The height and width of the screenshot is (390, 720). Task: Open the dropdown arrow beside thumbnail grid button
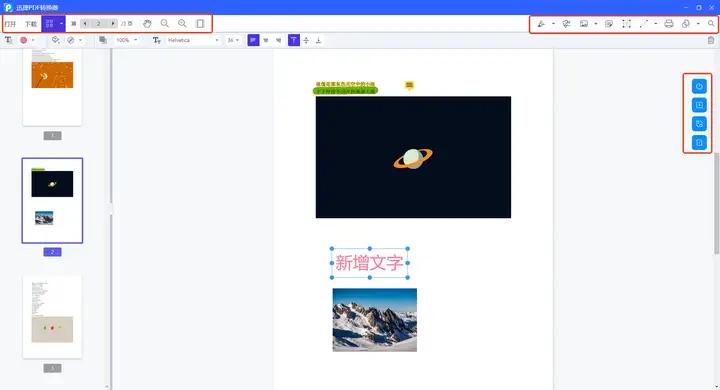62,23
